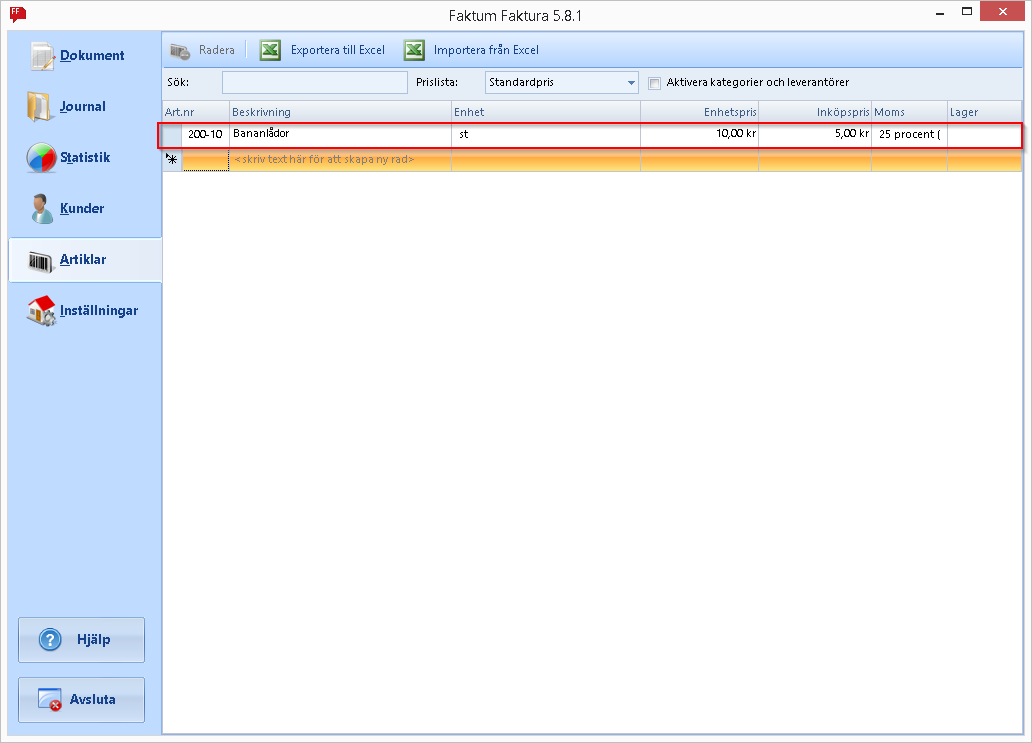Click Exportera till Excel

322,50
